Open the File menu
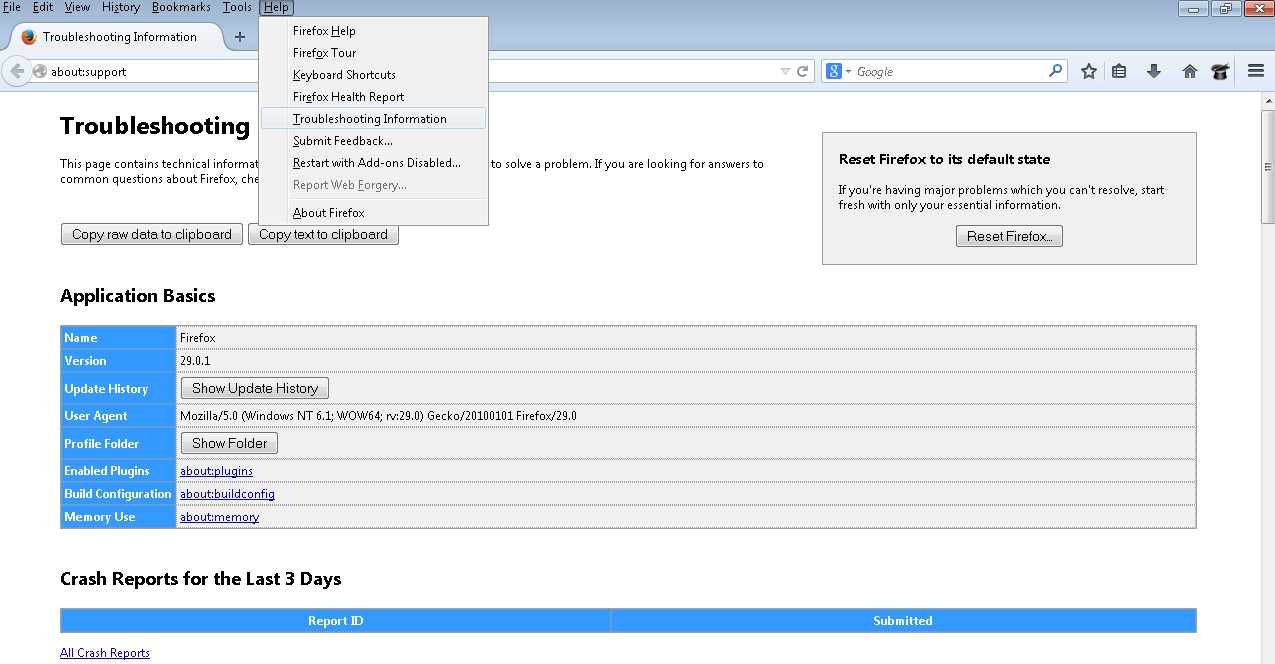This screenshot has height=664, width=1275. point(12,7)
